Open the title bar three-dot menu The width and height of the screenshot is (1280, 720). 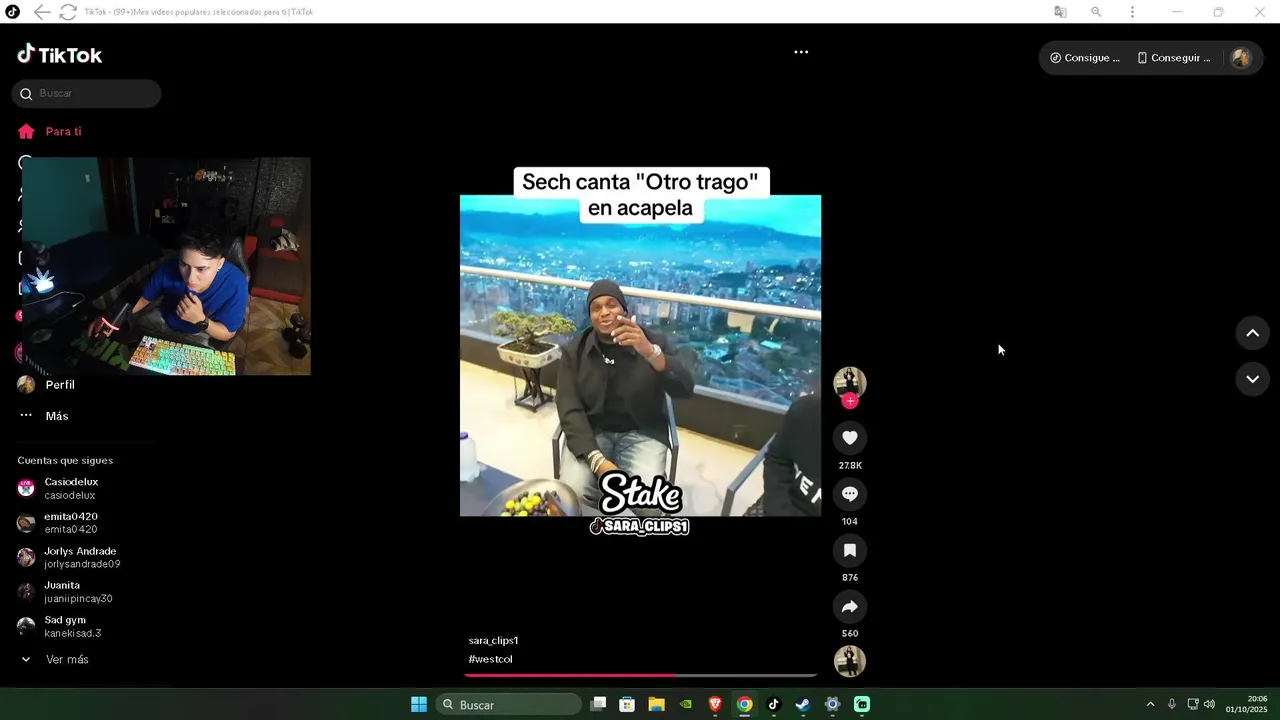1132,12
